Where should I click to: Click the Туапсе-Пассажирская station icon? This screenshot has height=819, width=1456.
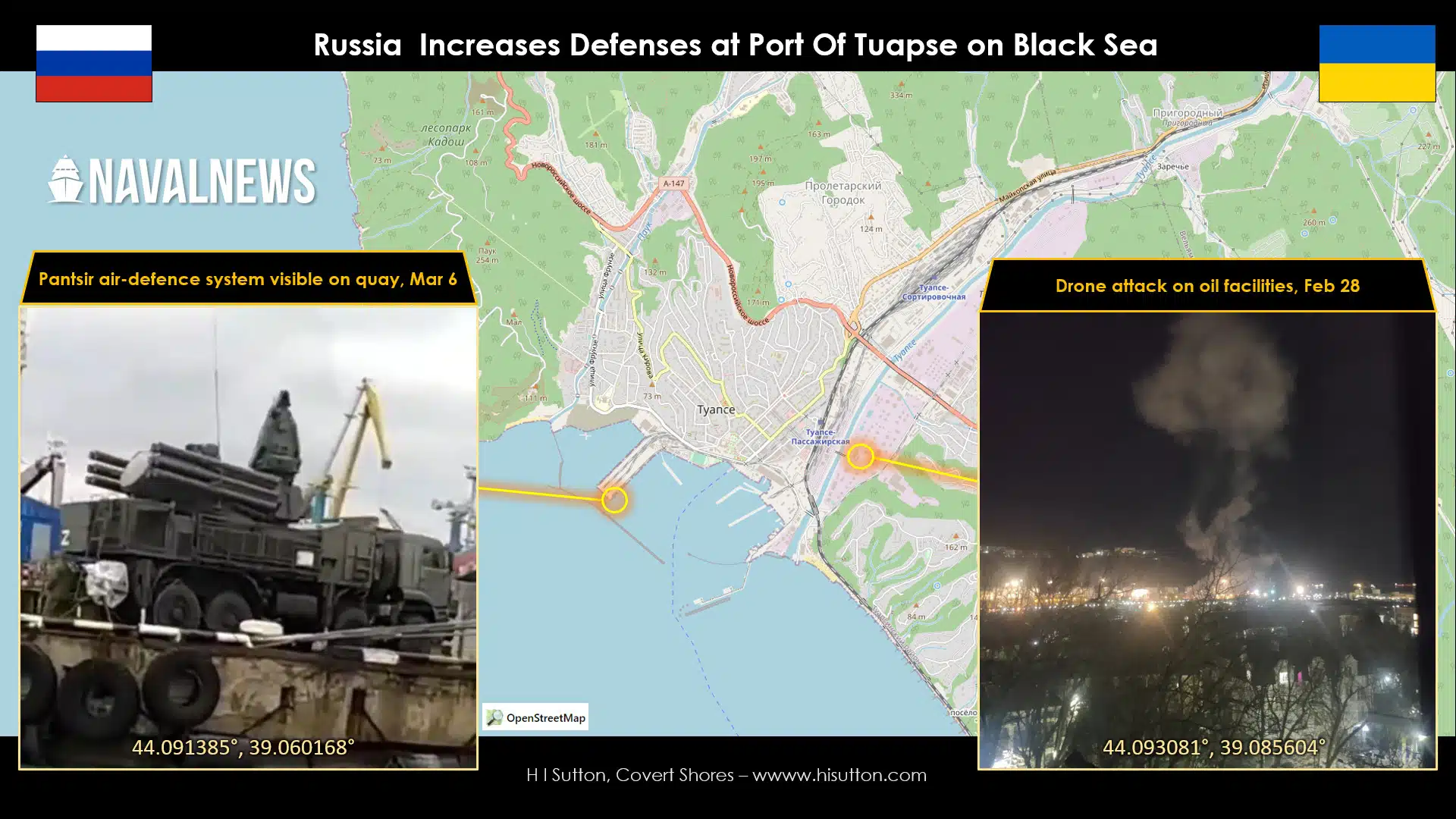[x=821, y=423]
